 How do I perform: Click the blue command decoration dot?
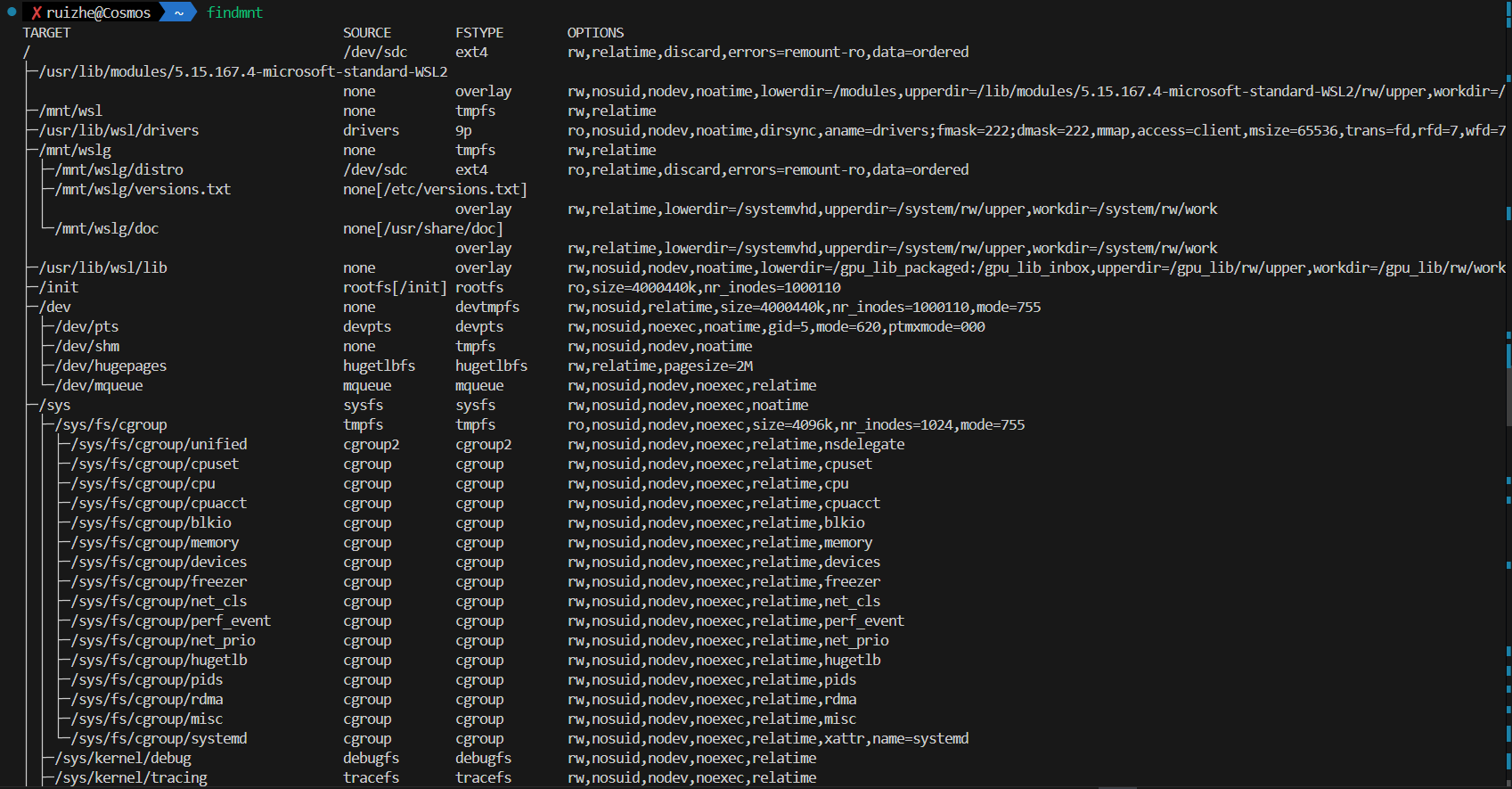point(12,12)
